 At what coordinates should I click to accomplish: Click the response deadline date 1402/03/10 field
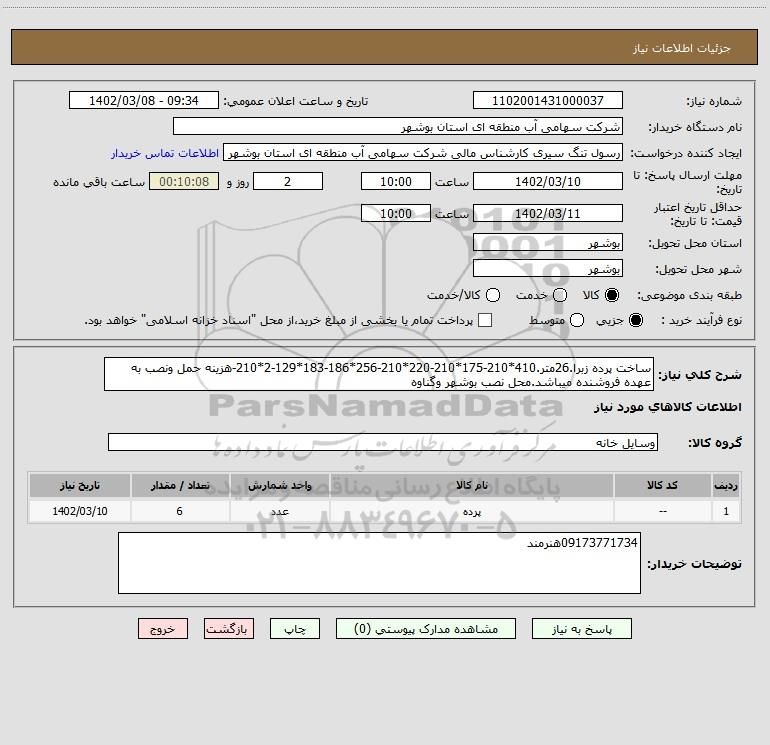[548, 181]
